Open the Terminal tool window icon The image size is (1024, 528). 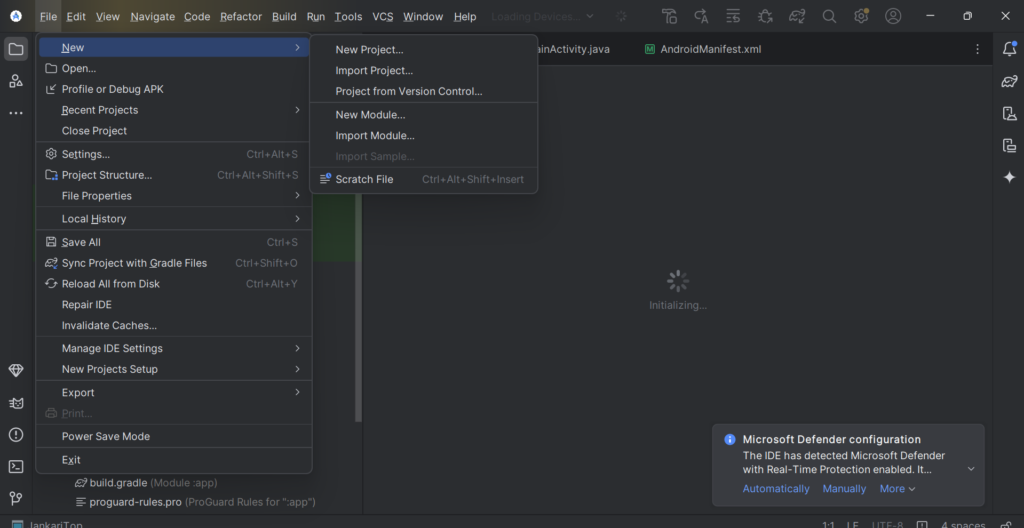pyautogui.click(x=16, y=467)
